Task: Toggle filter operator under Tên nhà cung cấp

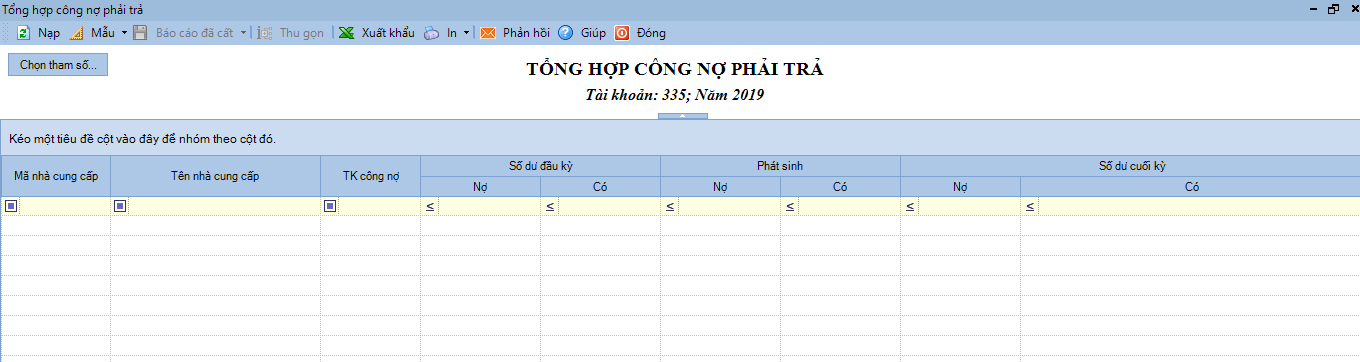Action: point(120,206)
